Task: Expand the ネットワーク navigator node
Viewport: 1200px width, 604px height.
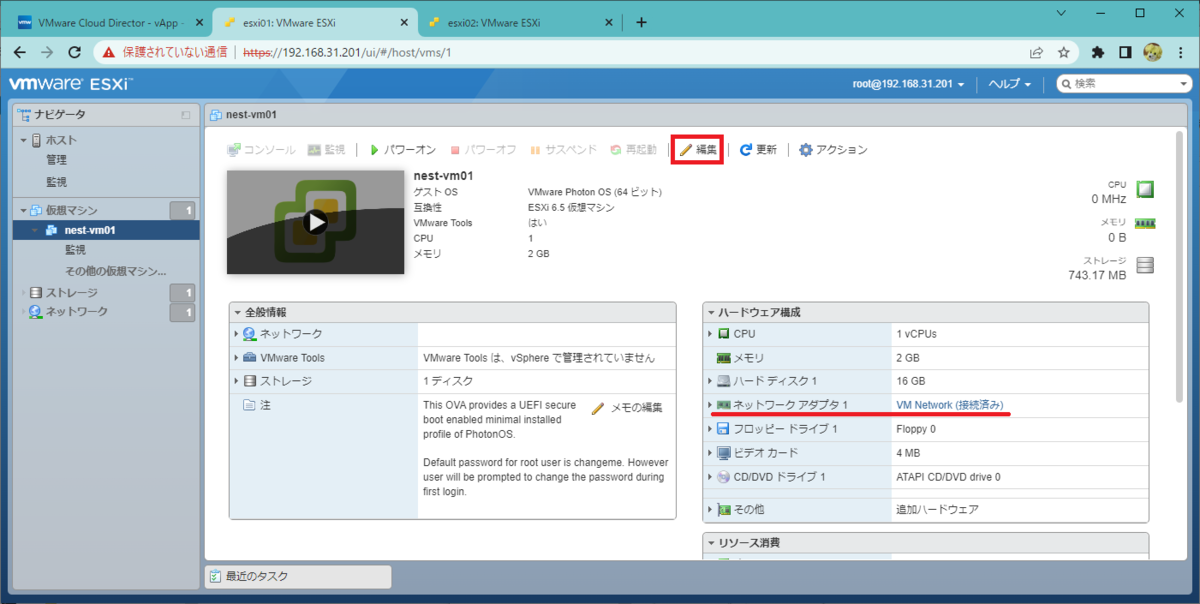Action: 24,312
